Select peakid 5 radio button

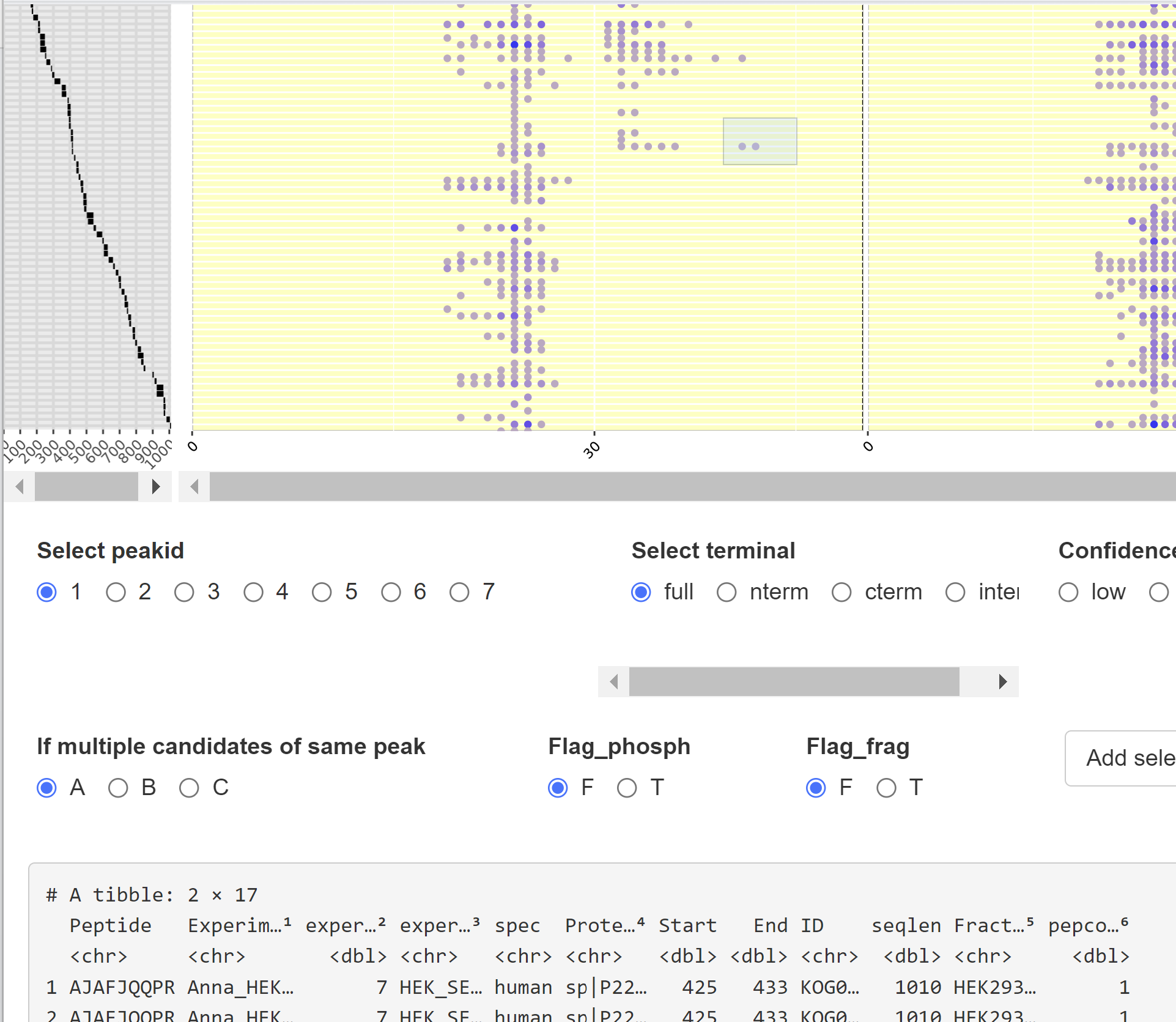[x=322, y=592]
